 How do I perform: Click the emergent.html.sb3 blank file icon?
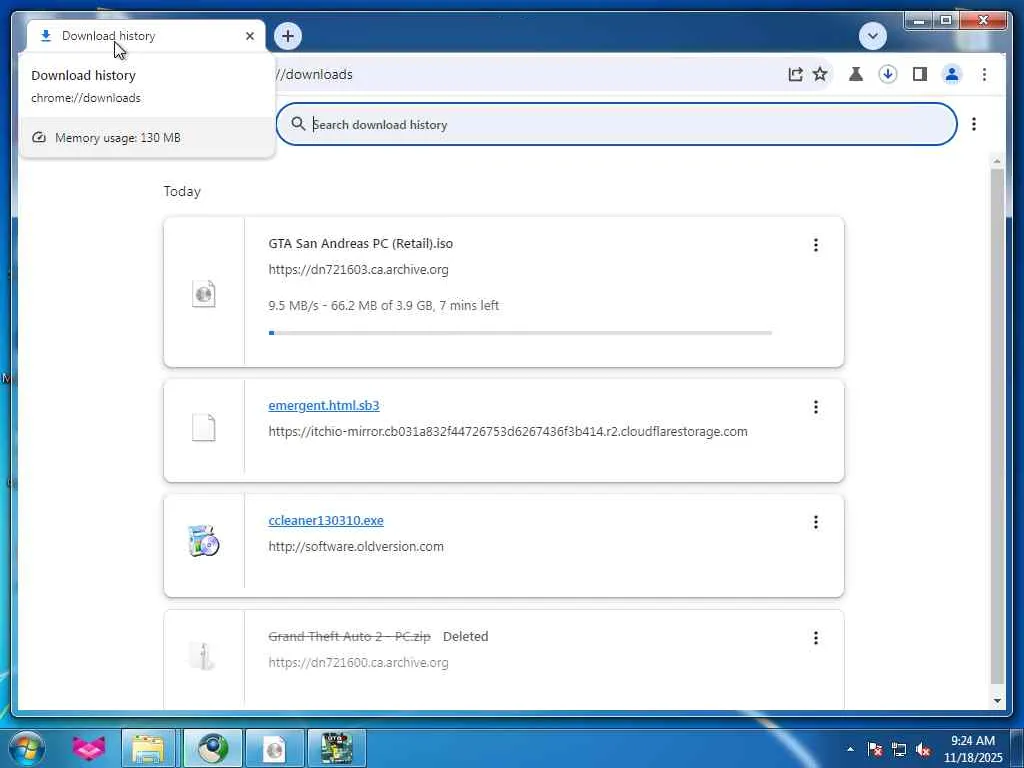coord(204,428)
